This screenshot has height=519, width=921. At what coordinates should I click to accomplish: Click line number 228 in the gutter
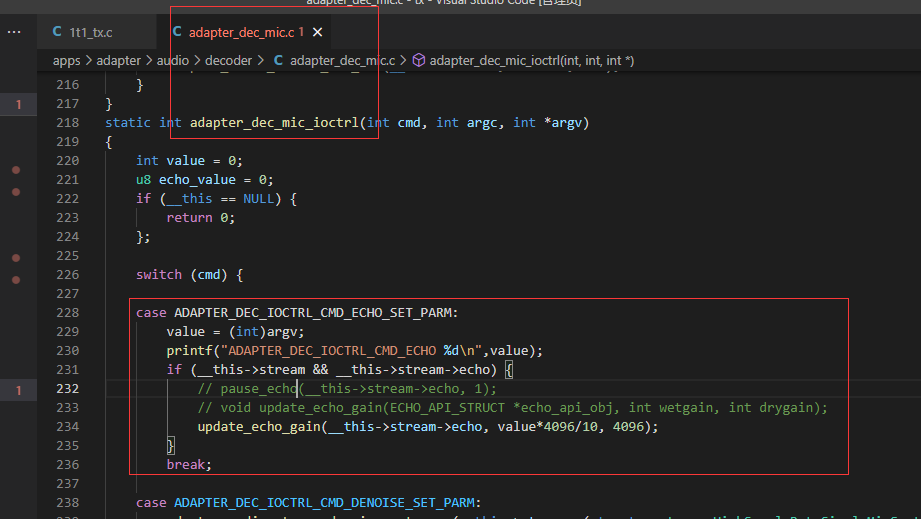[x=68, y=313]
